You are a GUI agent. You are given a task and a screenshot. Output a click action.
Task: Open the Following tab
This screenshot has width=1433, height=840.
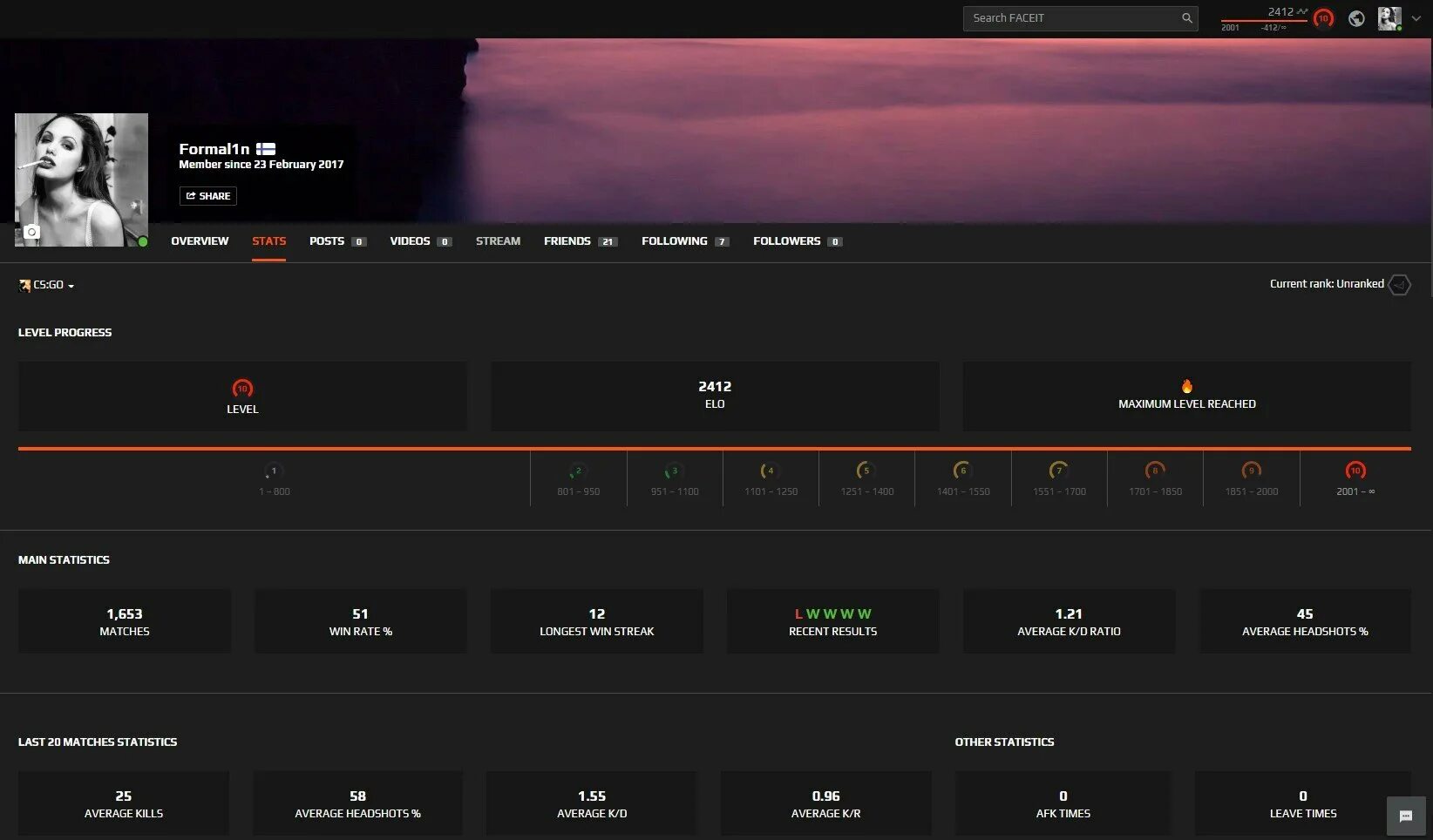(x=685, y=241)
